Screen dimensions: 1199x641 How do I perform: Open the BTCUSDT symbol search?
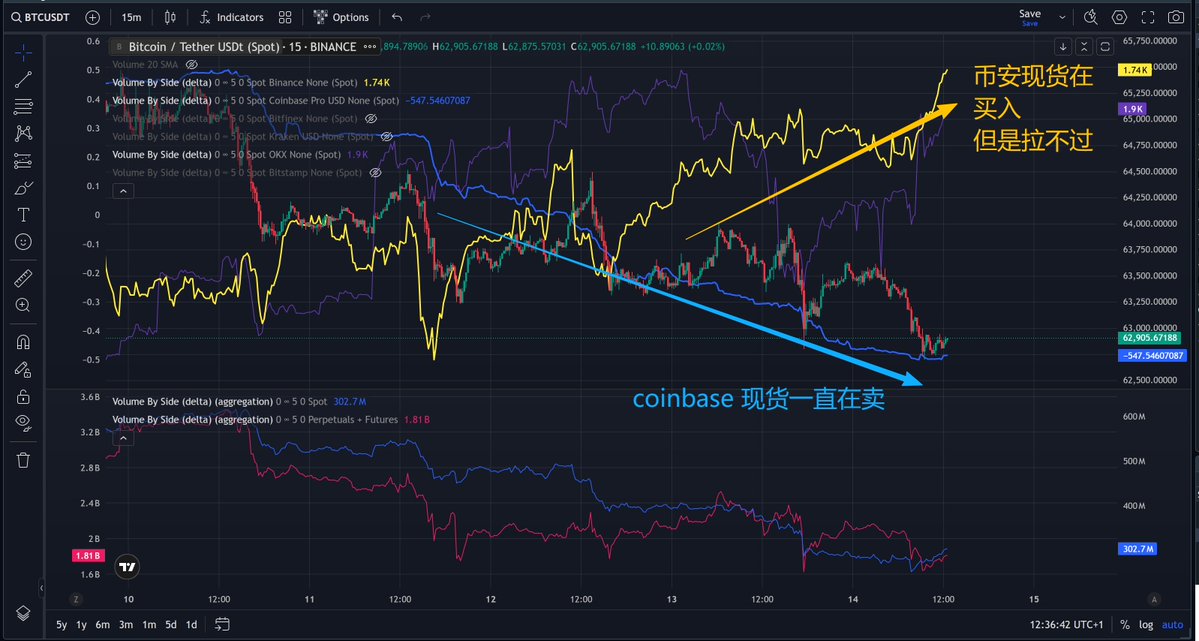click(41, 17)
